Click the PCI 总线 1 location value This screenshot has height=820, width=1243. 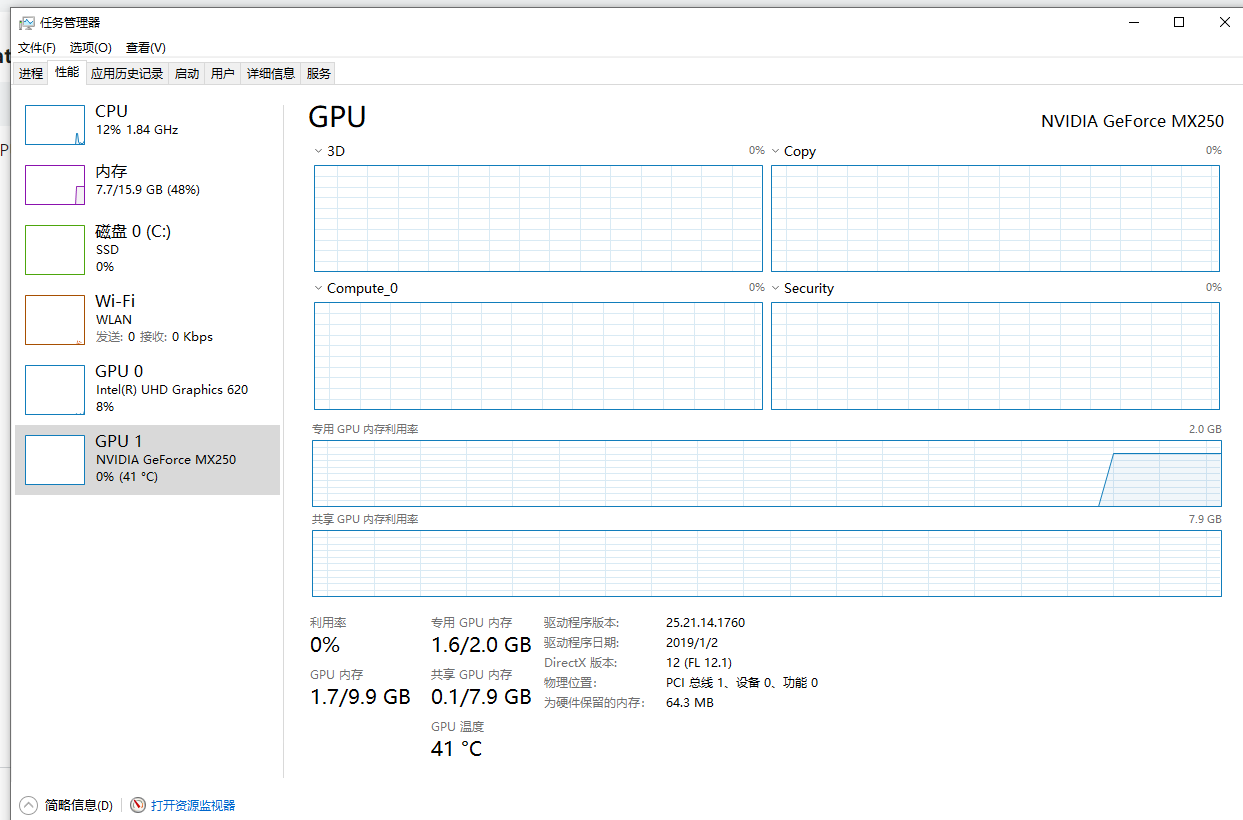pos(742,682)
